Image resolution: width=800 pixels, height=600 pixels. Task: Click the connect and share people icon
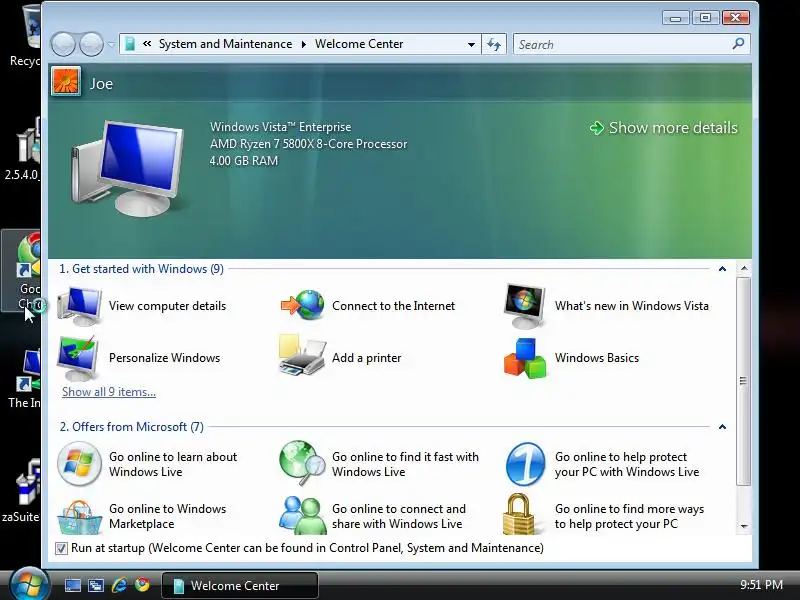[303, 515]
